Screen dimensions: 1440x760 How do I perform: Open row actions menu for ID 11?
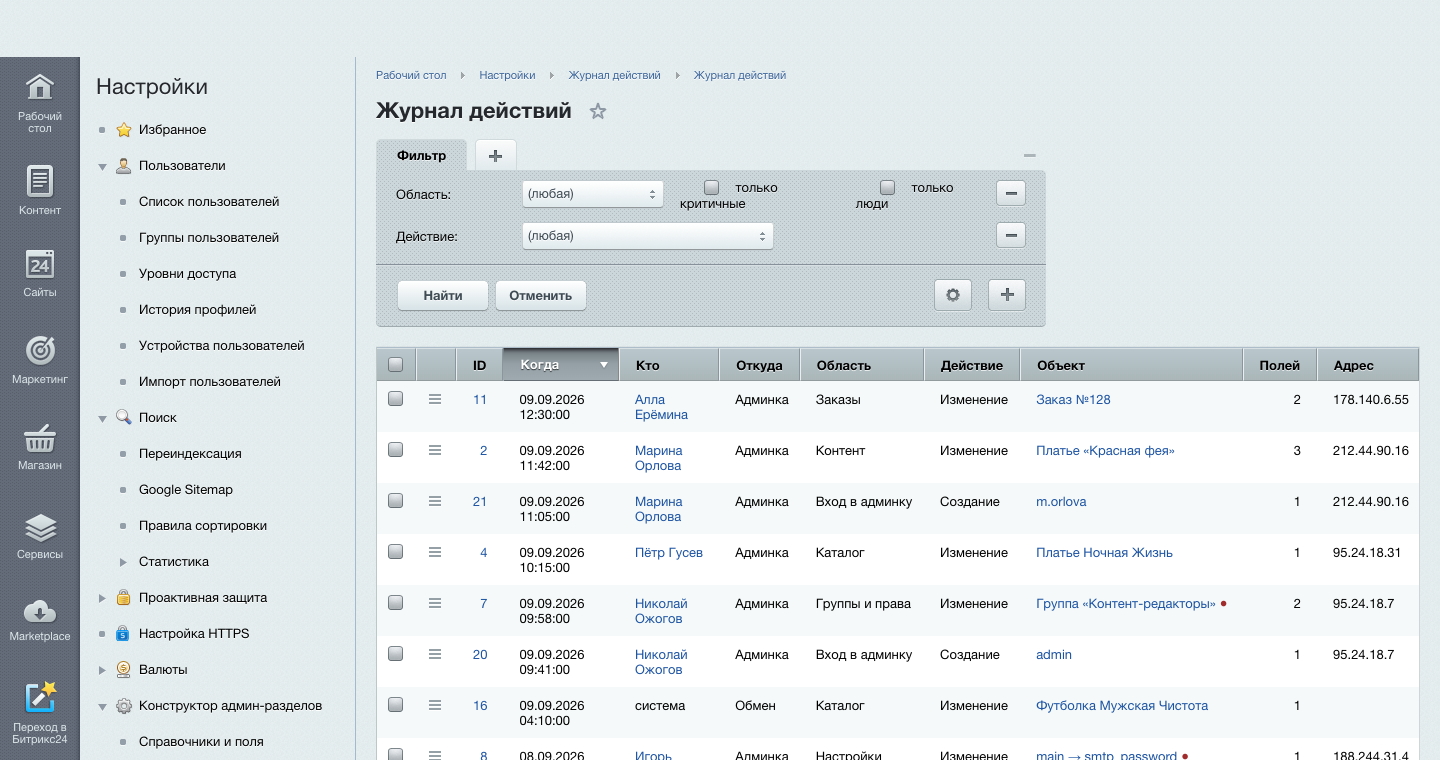[x=435, y=399]
